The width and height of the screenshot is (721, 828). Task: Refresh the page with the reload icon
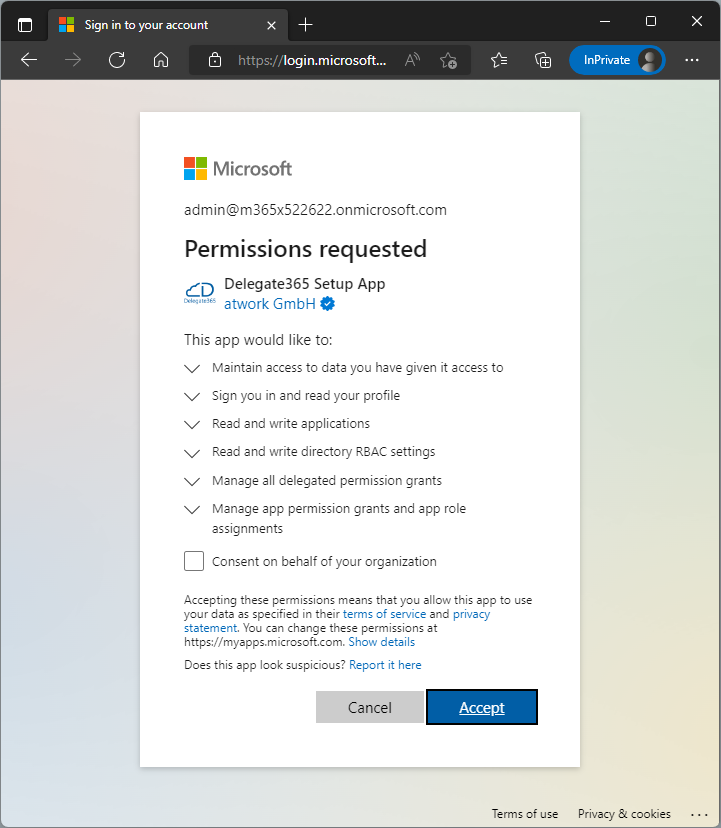[x=117, y=60]
